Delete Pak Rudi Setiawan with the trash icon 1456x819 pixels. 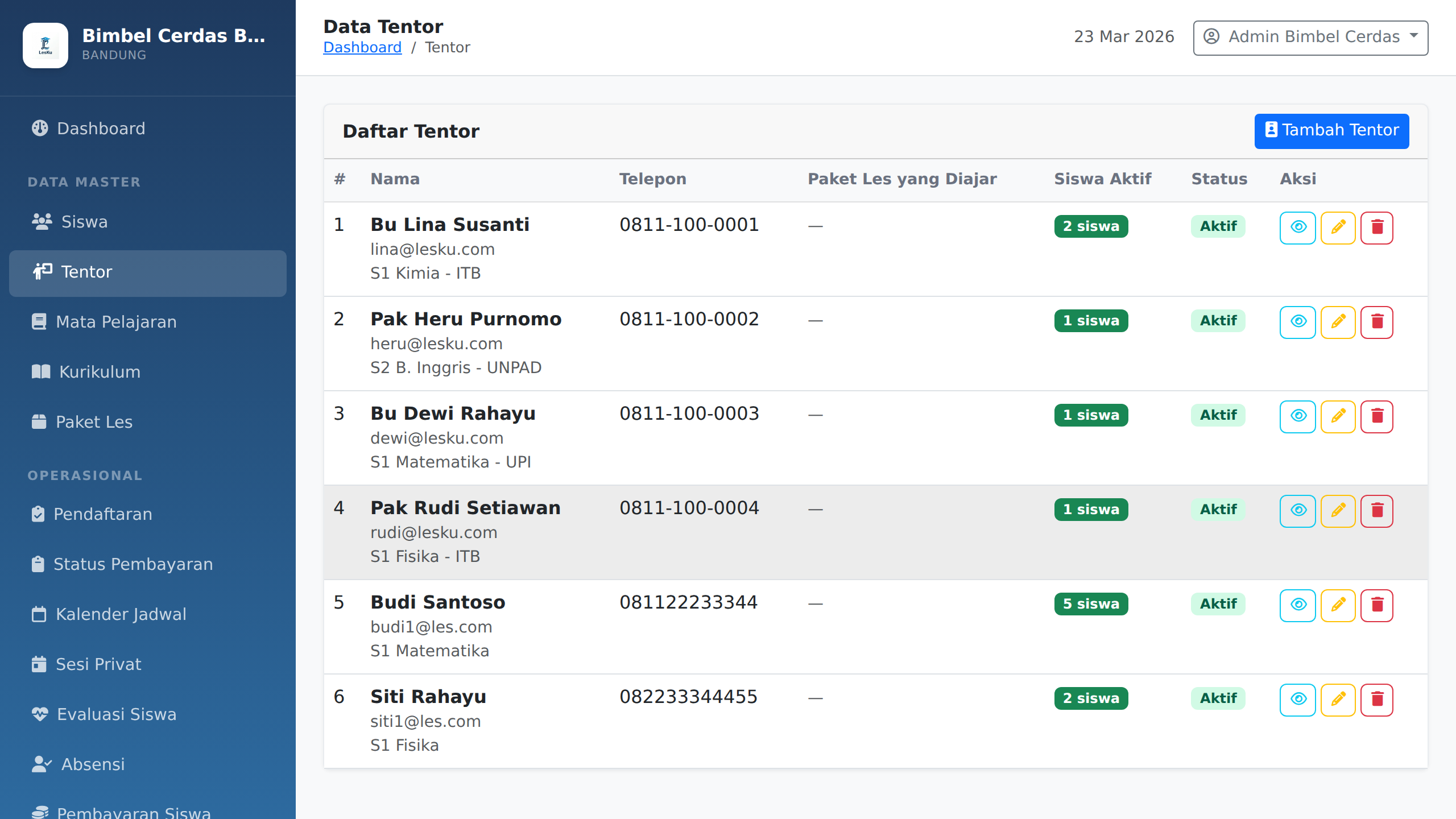click(1377, 511)
